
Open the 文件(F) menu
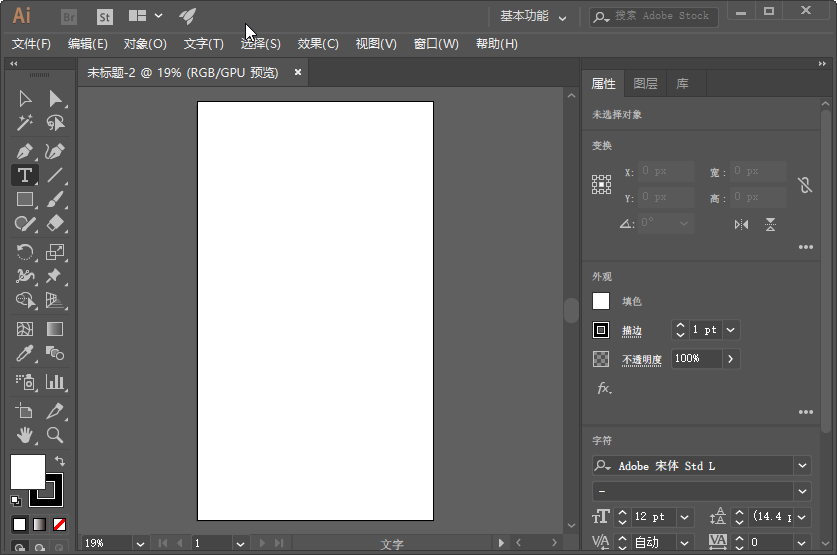click(x=31, y=44)
